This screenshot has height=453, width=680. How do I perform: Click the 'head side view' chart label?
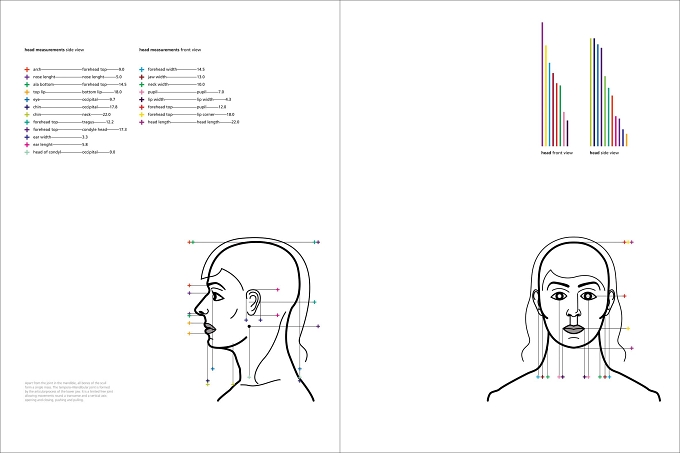point(605,153)
